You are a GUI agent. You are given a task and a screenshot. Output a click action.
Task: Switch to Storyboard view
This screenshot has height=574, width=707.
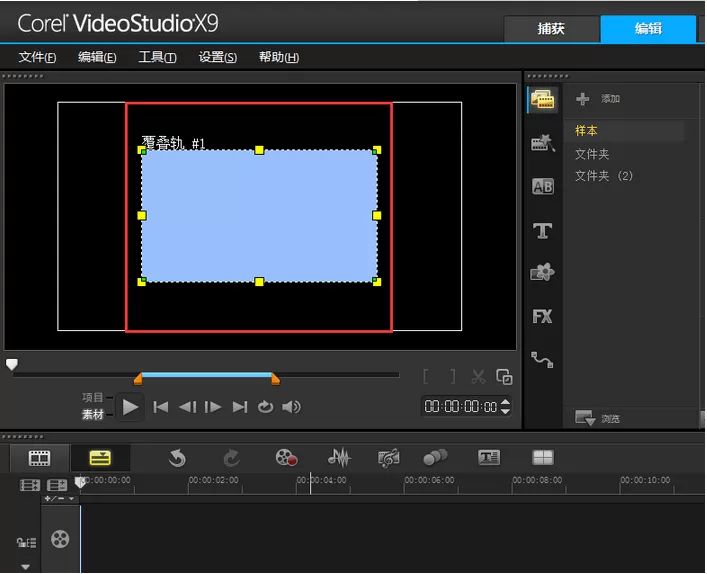point(40,458)
